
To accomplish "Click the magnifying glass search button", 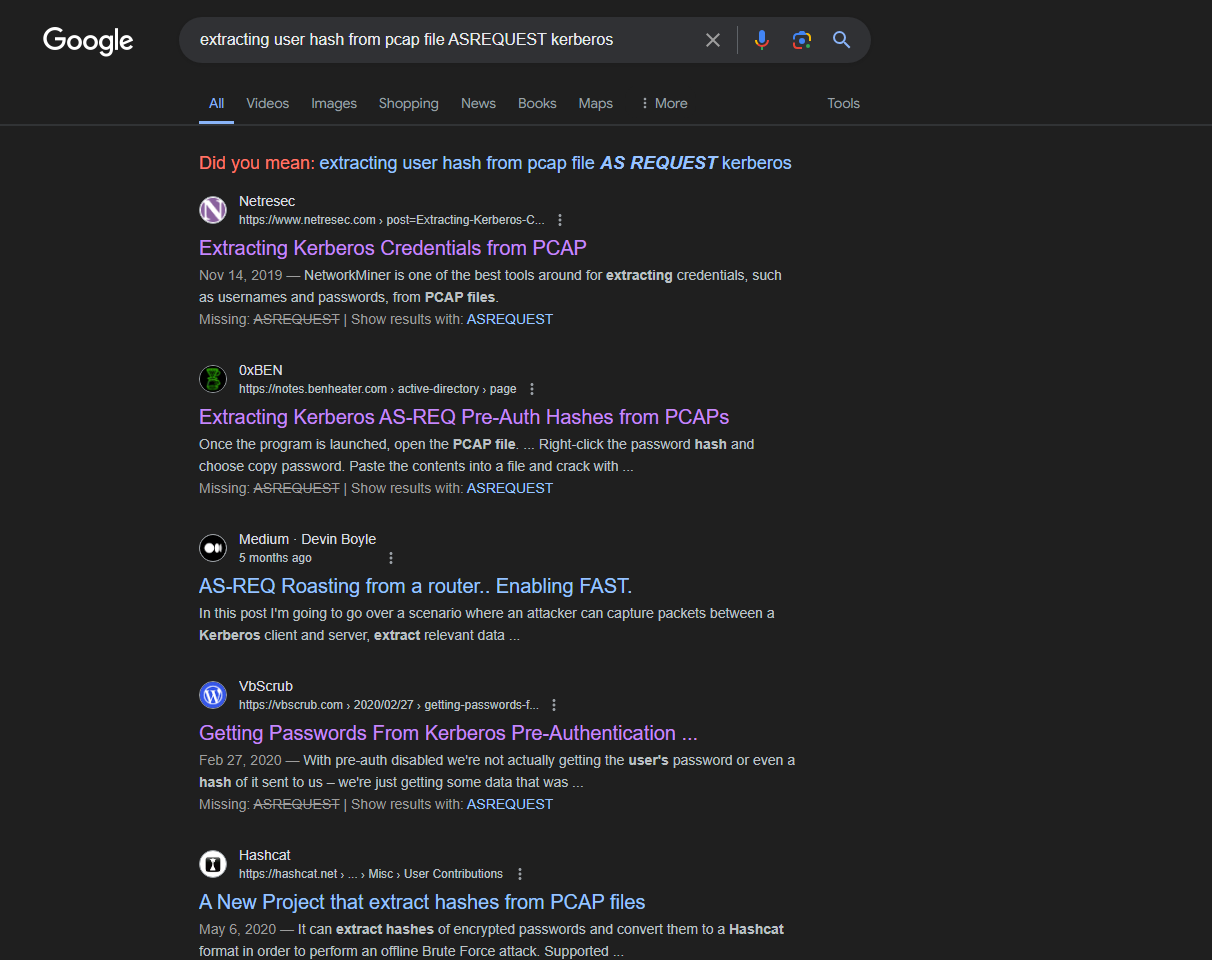I will 842,40.
